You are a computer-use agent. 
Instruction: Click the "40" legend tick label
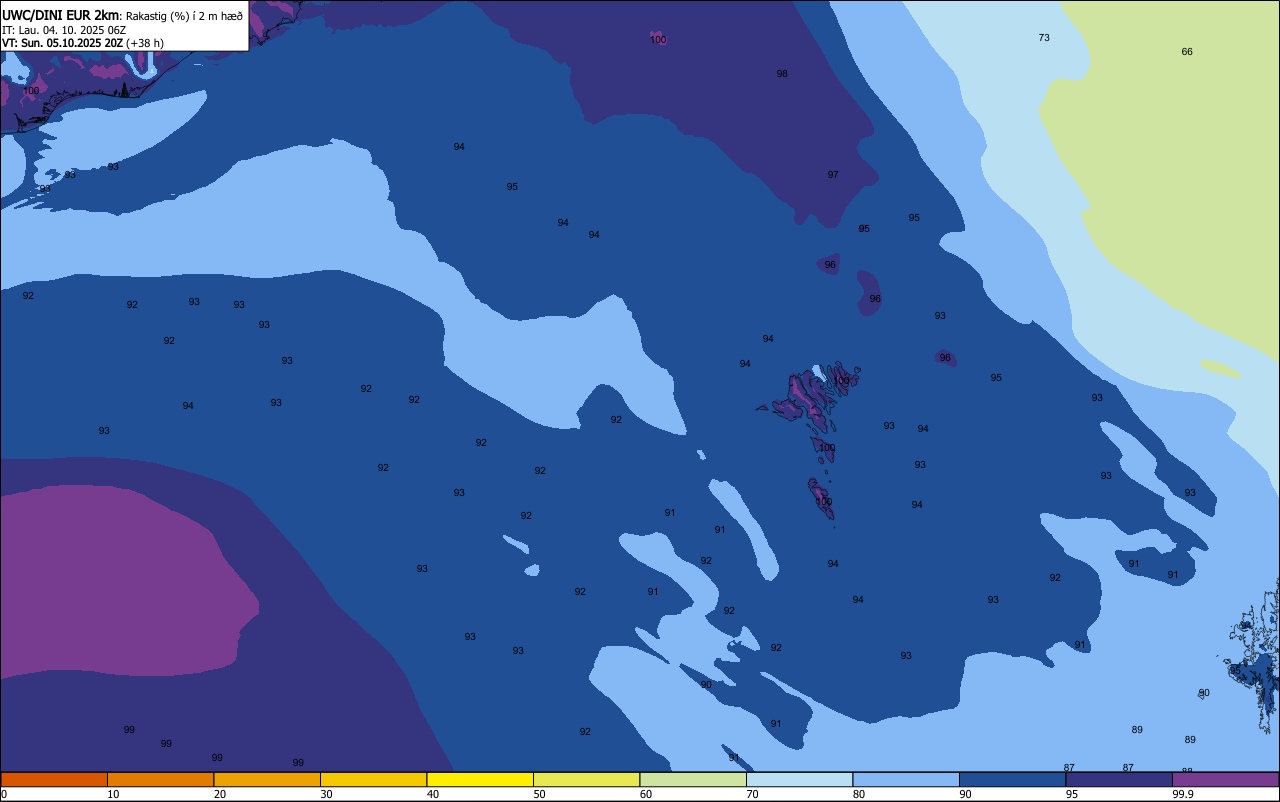click(433, 794)
